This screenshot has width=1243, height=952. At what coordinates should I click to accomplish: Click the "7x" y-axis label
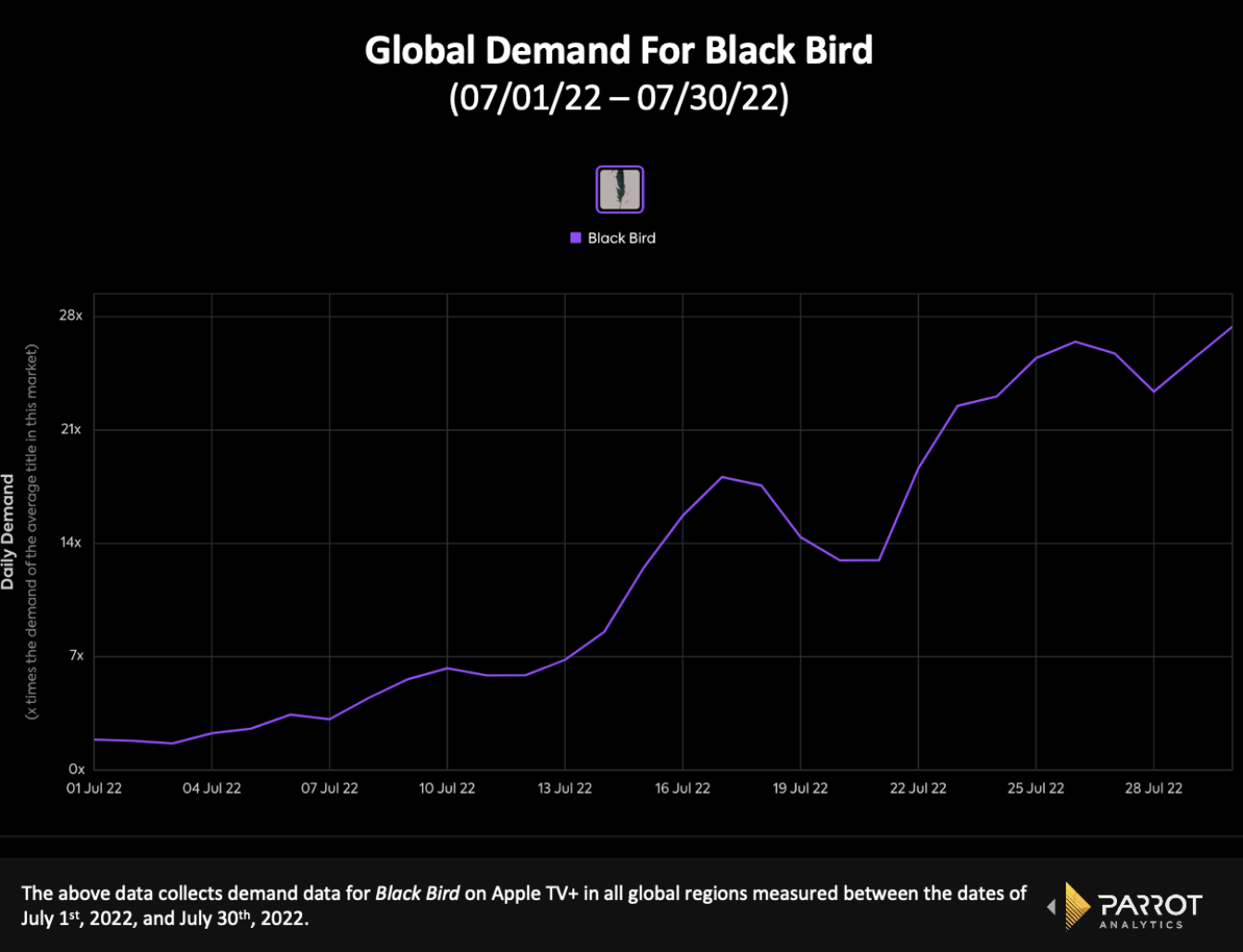[x=76, y=656]
